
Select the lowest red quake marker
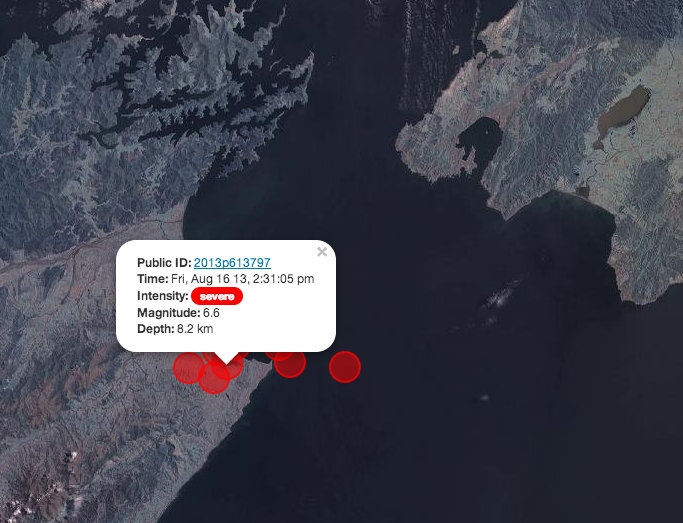213,380
